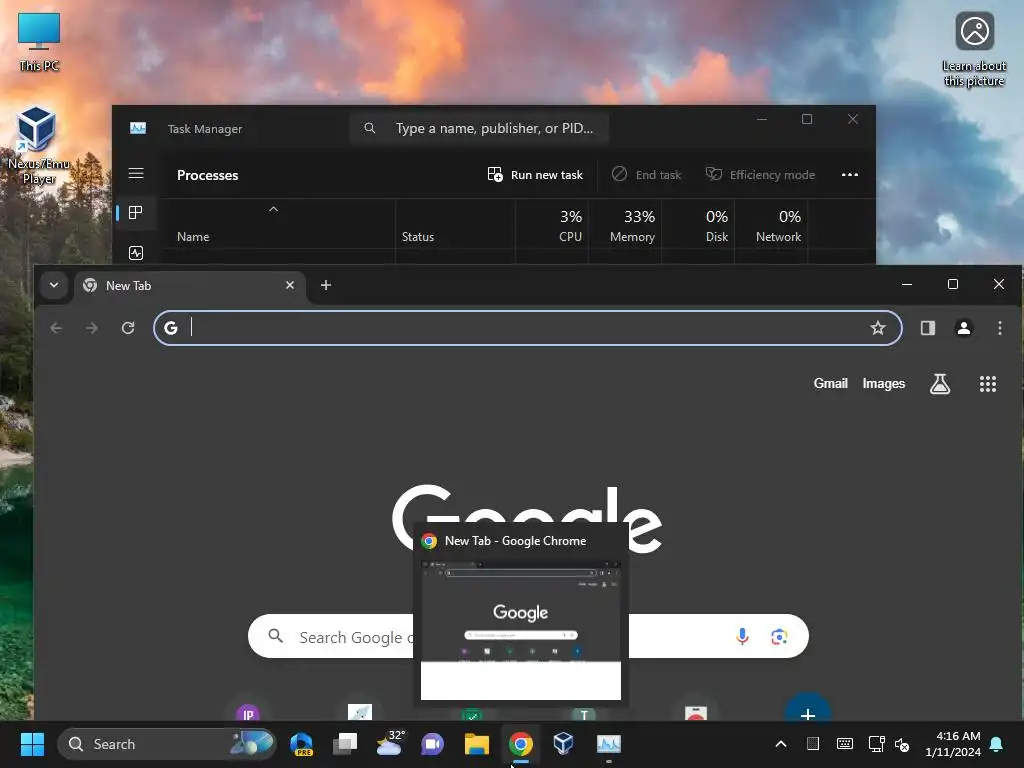Screen dimensions: 1024x768
Task: Bookmark this tab with star icon
Action: [878, 328]
